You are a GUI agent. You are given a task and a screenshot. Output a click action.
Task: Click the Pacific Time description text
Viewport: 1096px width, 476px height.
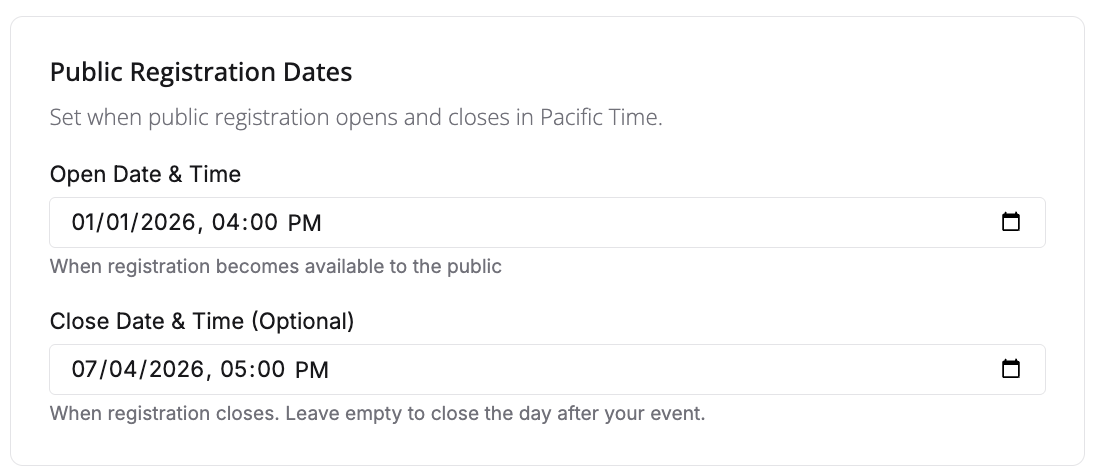click(x=356, y=117)
